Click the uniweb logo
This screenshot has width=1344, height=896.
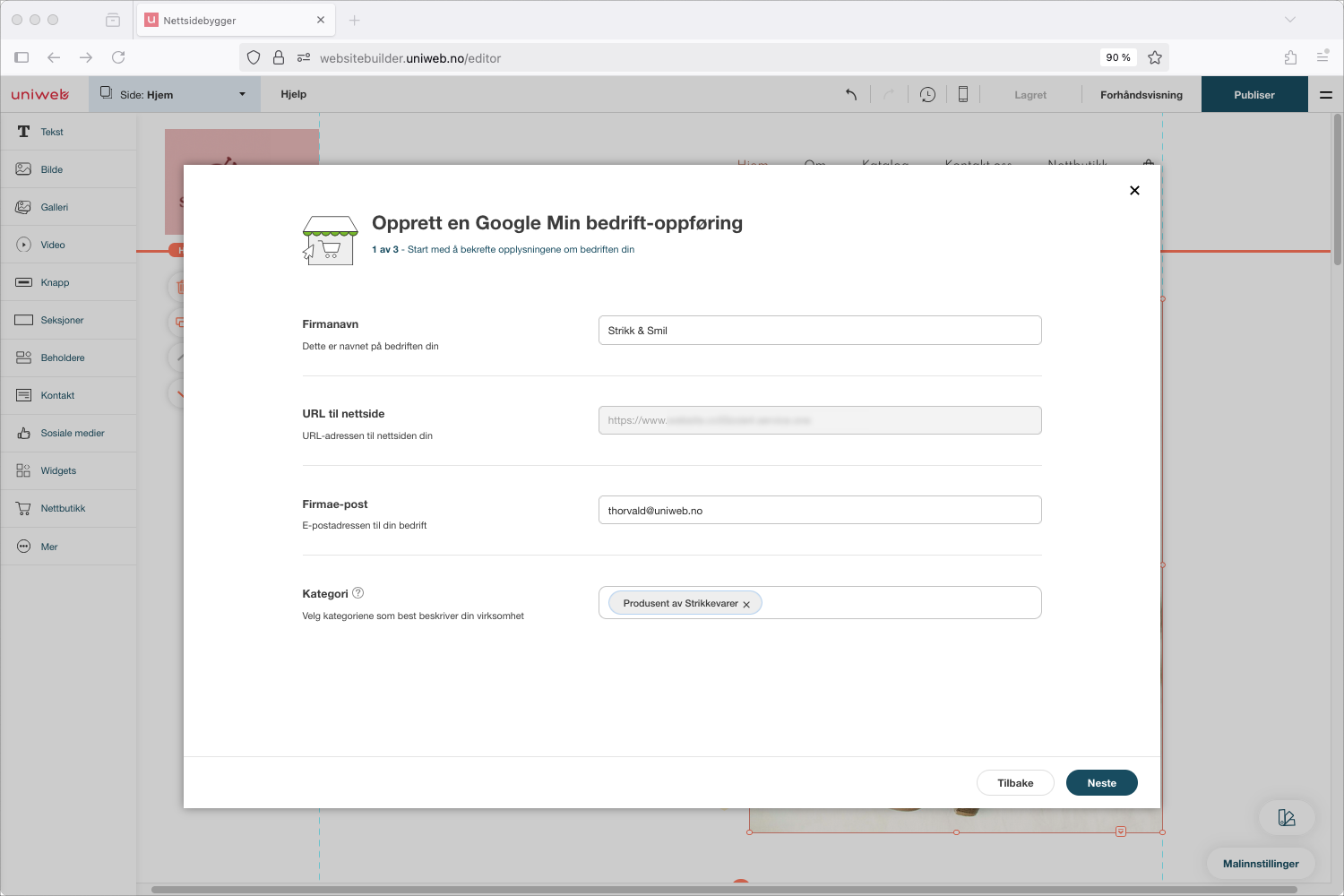pyautogui.click(x=40, y=94)
